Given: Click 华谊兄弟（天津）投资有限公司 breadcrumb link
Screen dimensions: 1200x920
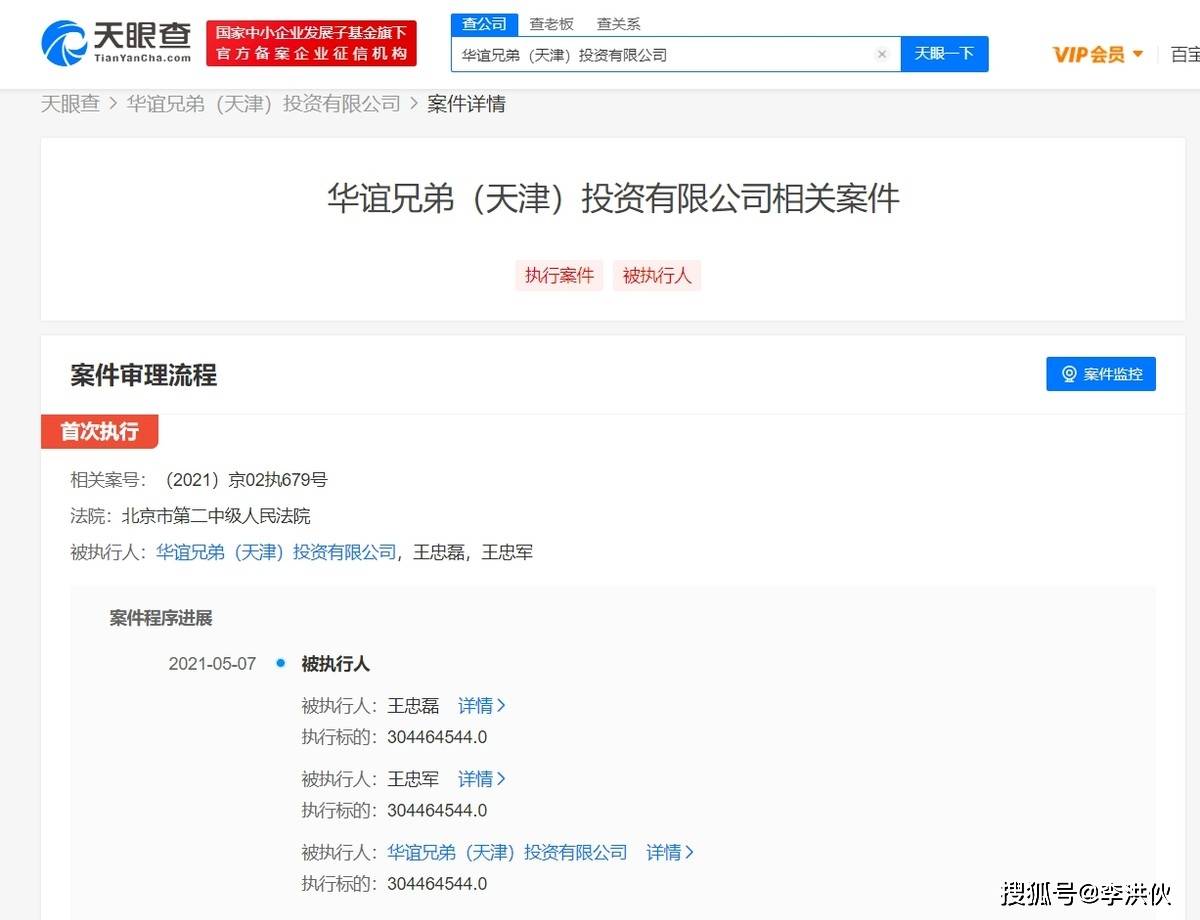Looking at the screenshot, I should [263, 104].
